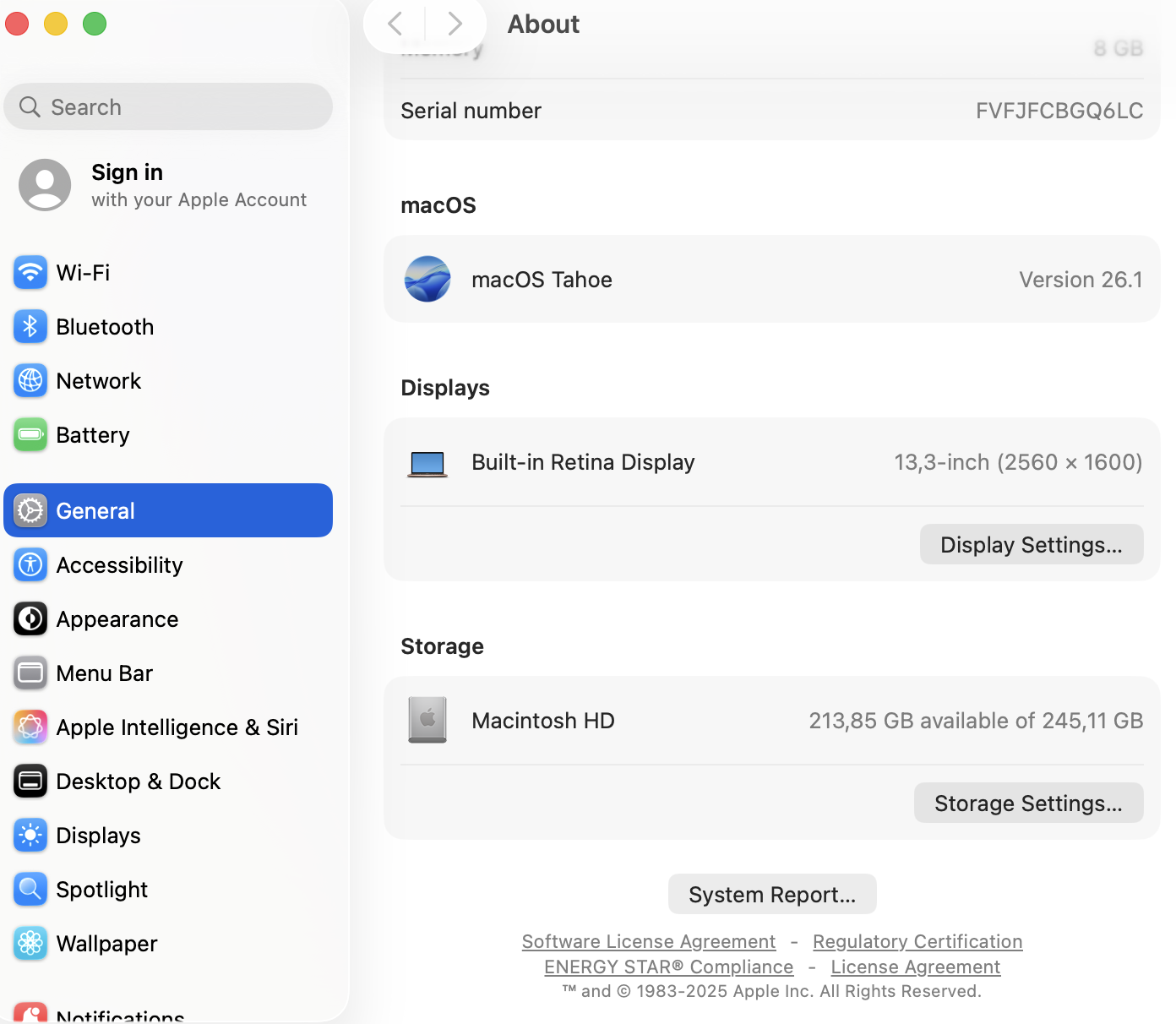Screen dimensions: 1176x1024
Task: Click the search magnifying glass icon
Action: pyautogui.click(x=30, y=106)
